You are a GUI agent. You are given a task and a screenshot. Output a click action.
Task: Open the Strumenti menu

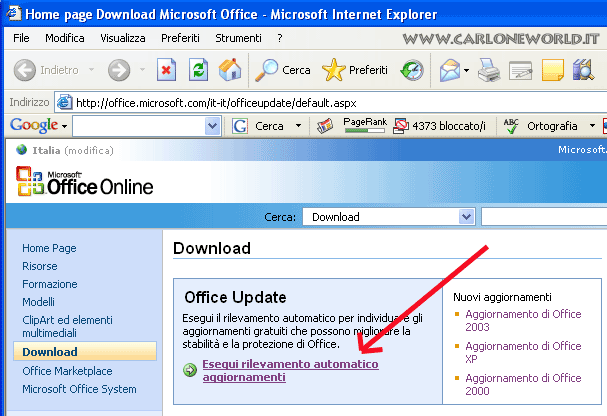point(238,38)
